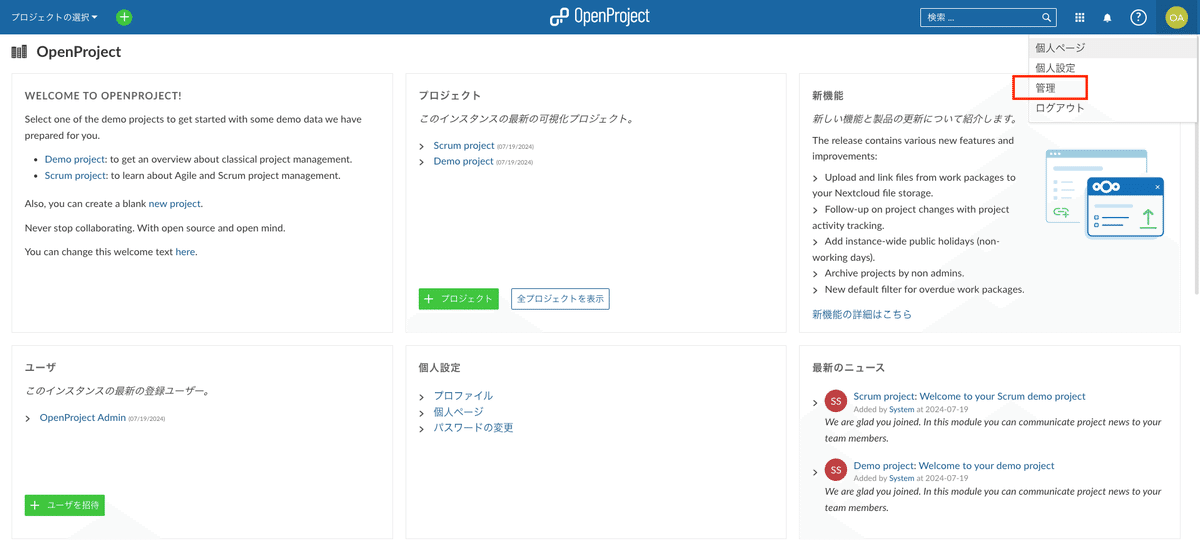1200x541 pixels.
Task: Open the Scrum project link in welcome text
Action: [x=76, y=175]
